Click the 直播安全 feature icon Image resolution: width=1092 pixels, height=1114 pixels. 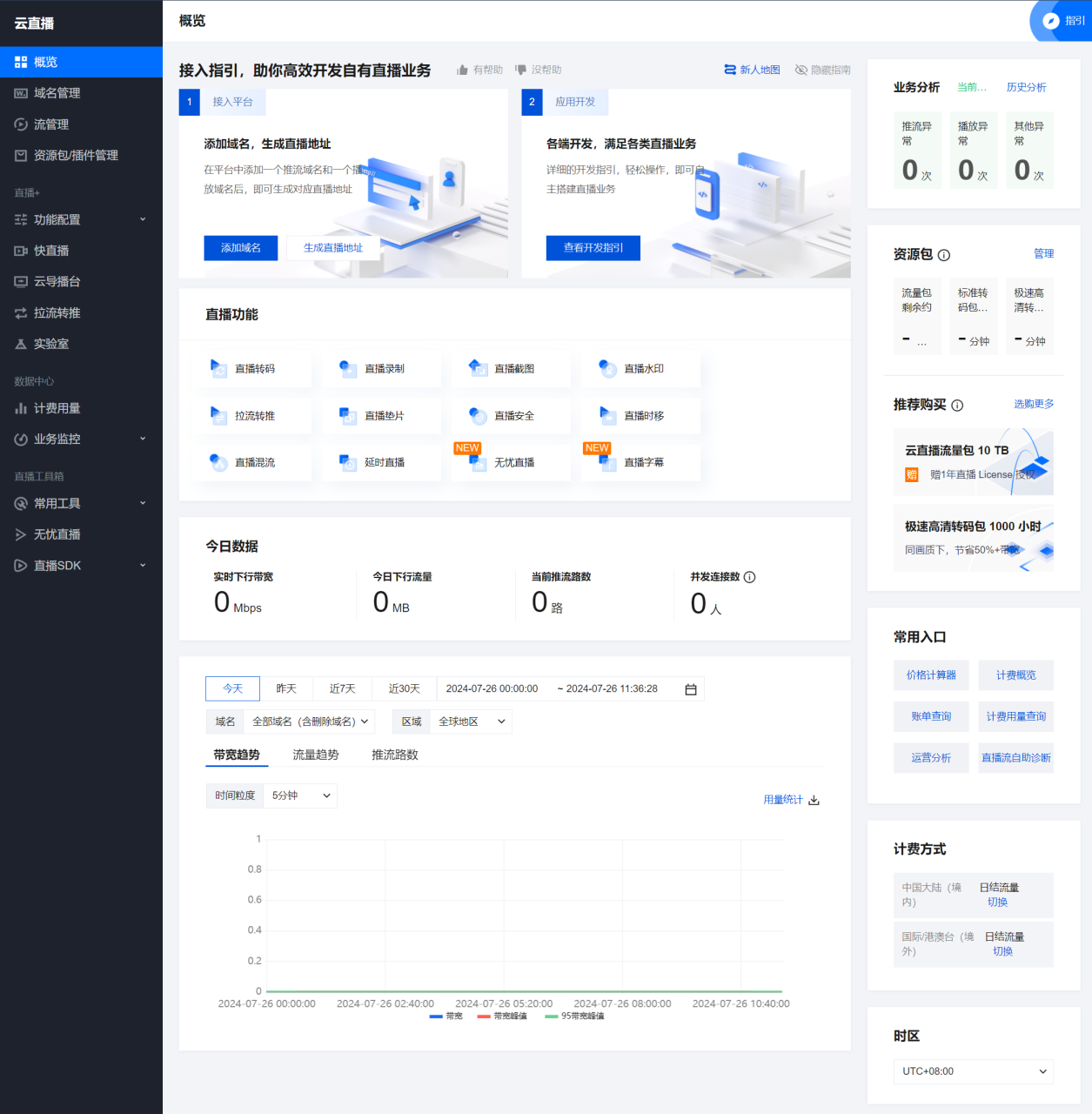pos(478,415)
